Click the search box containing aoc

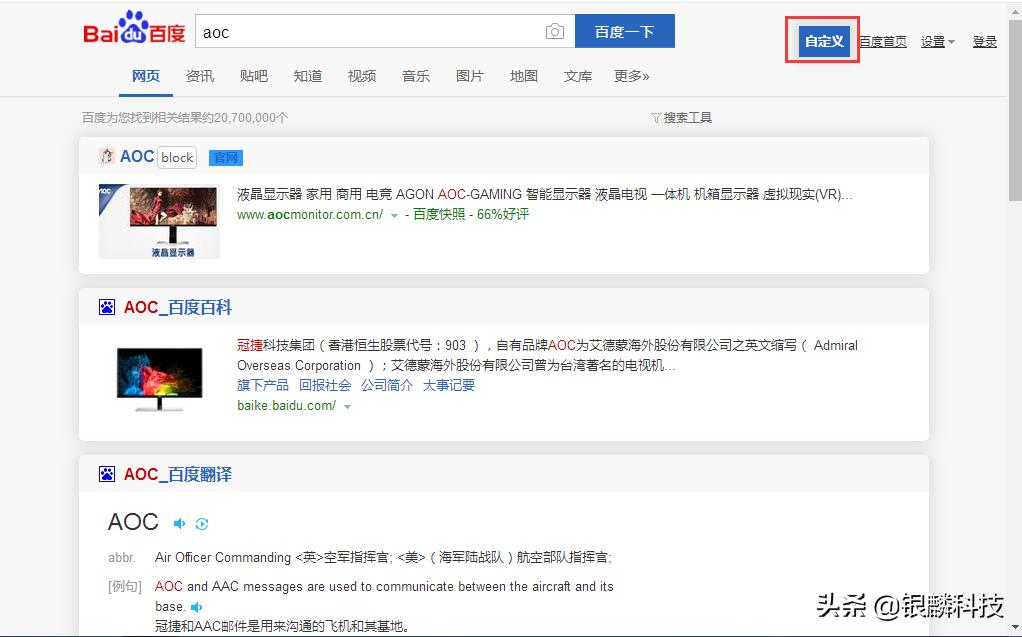(370, 32)
